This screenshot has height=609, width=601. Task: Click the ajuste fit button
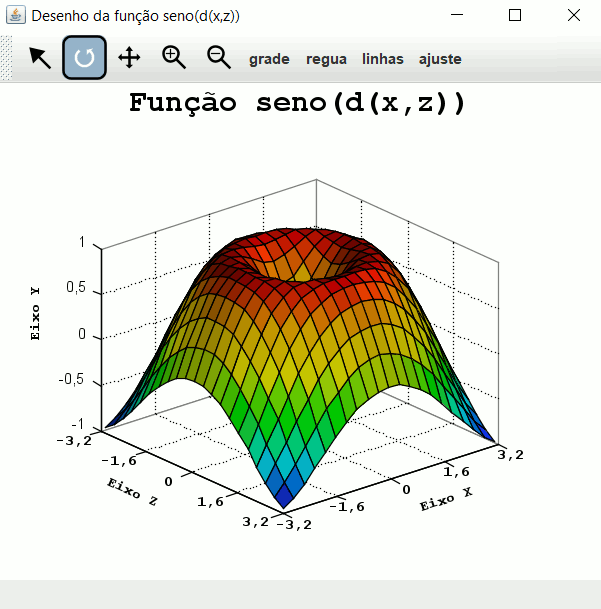pos(440,59)
